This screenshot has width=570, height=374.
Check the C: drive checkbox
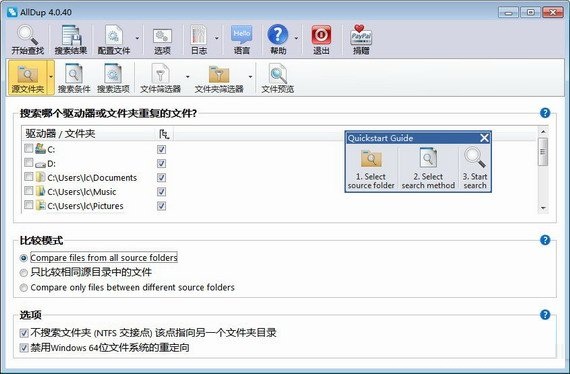(28, 148)
